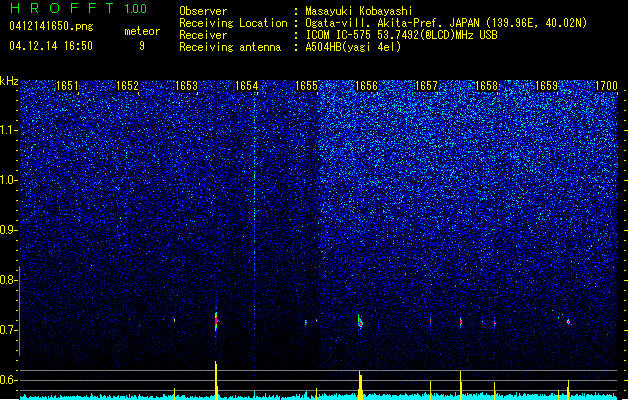This screenshot has height=400, width=629.
Task: Click the 1654 time marker
Action: [246, 86]
